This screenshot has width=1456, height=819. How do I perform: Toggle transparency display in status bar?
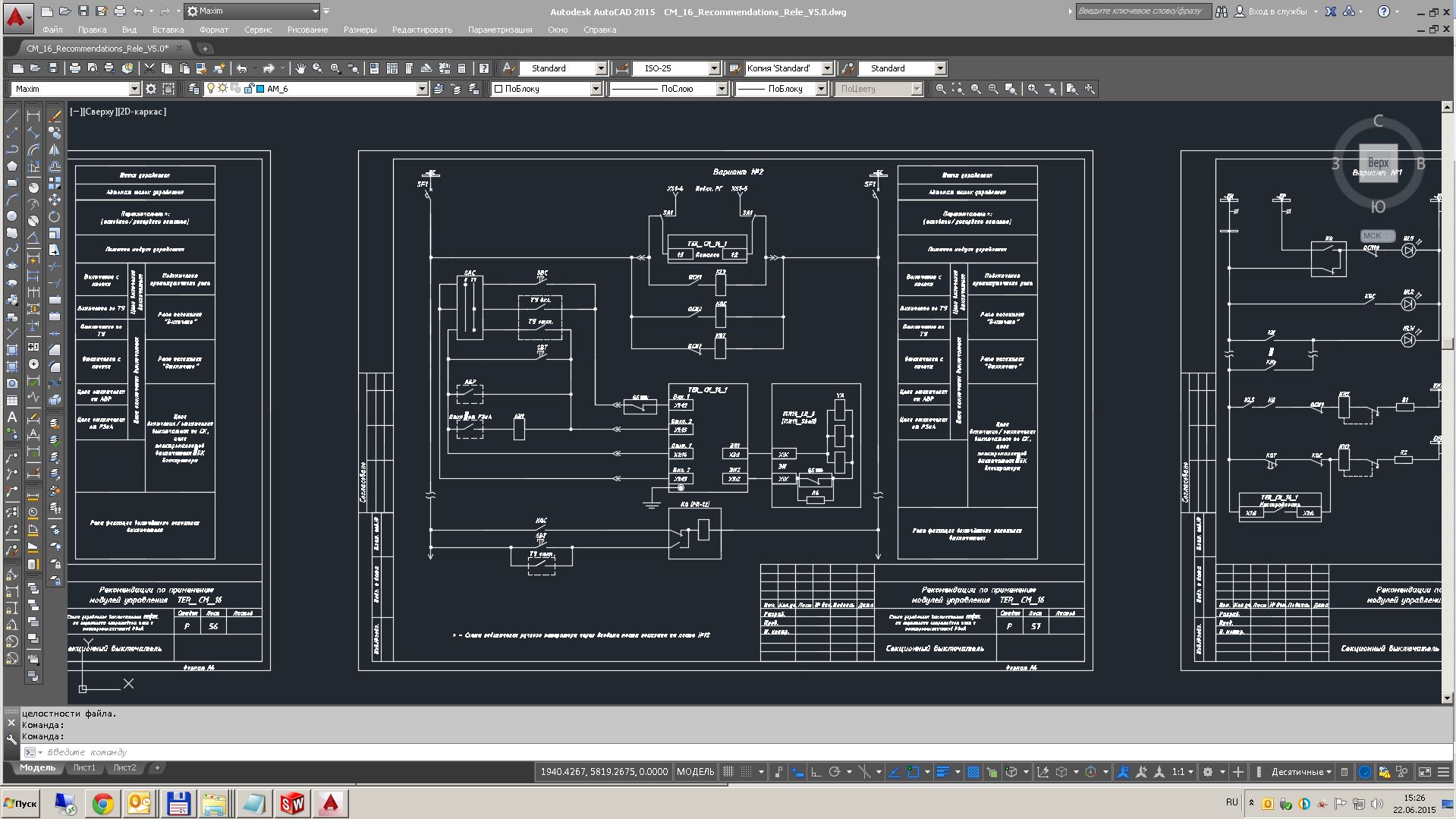click(973, 771)
